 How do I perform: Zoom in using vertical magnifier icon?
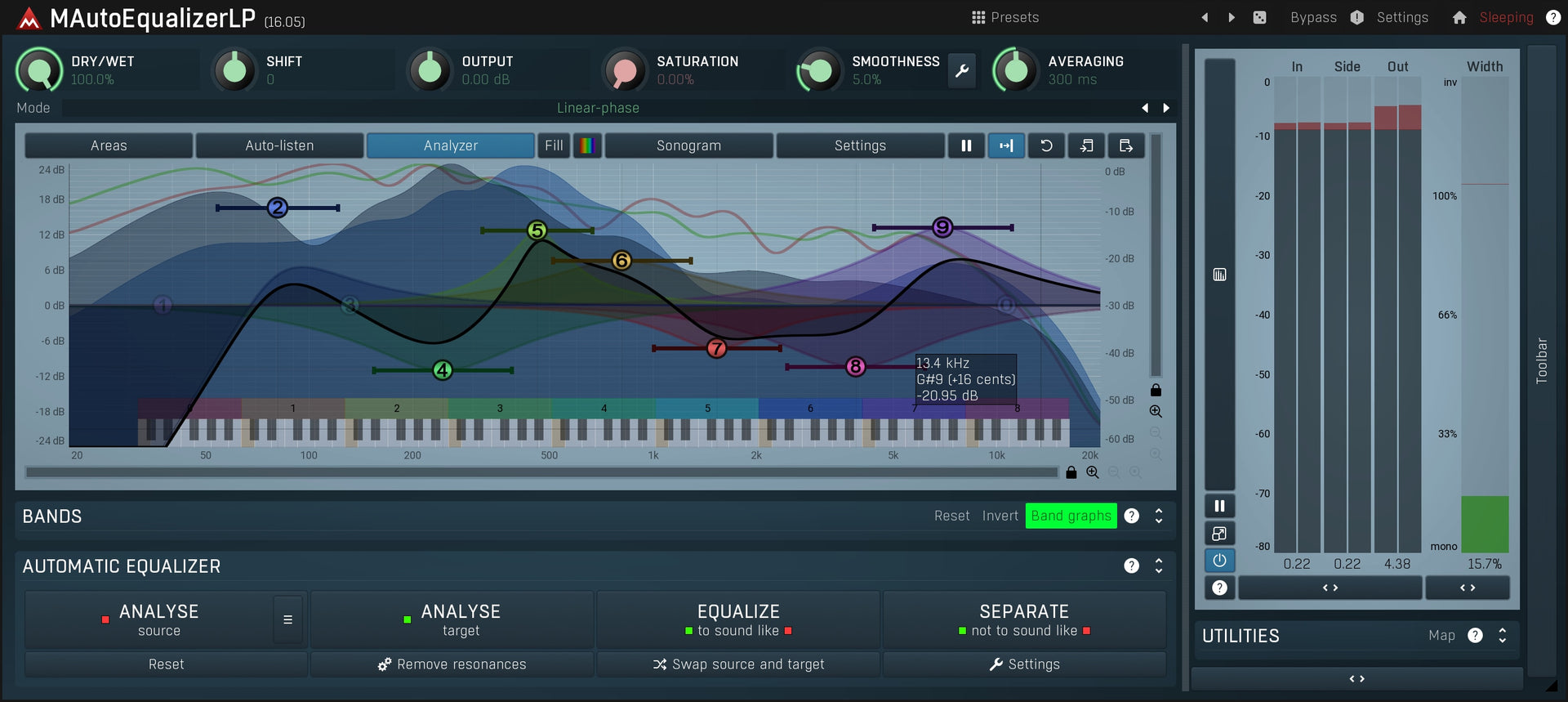[1156, 412]
